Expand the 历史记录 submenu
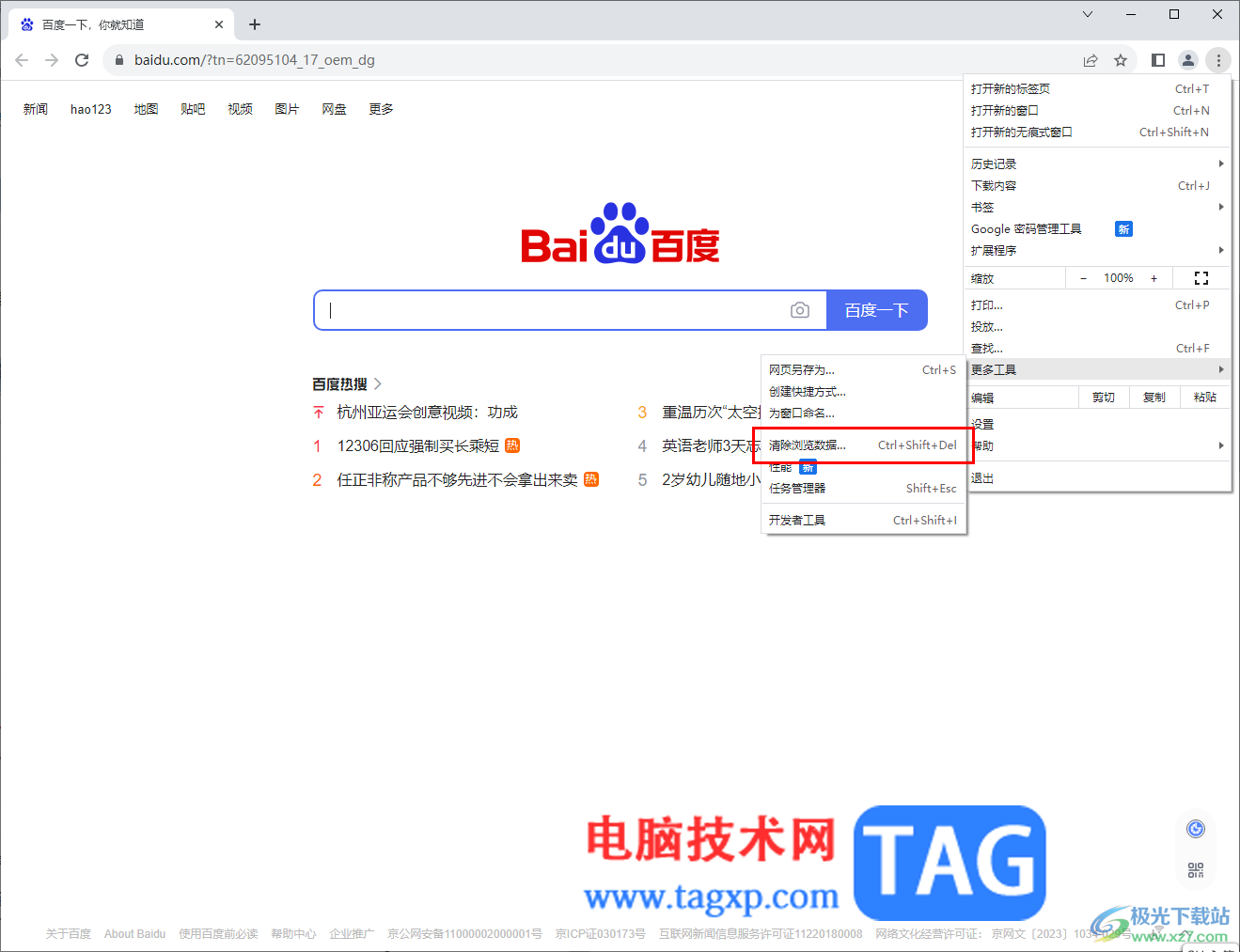The width and height of the screenshot is (1240, 952). click(x=1098, y=164)
